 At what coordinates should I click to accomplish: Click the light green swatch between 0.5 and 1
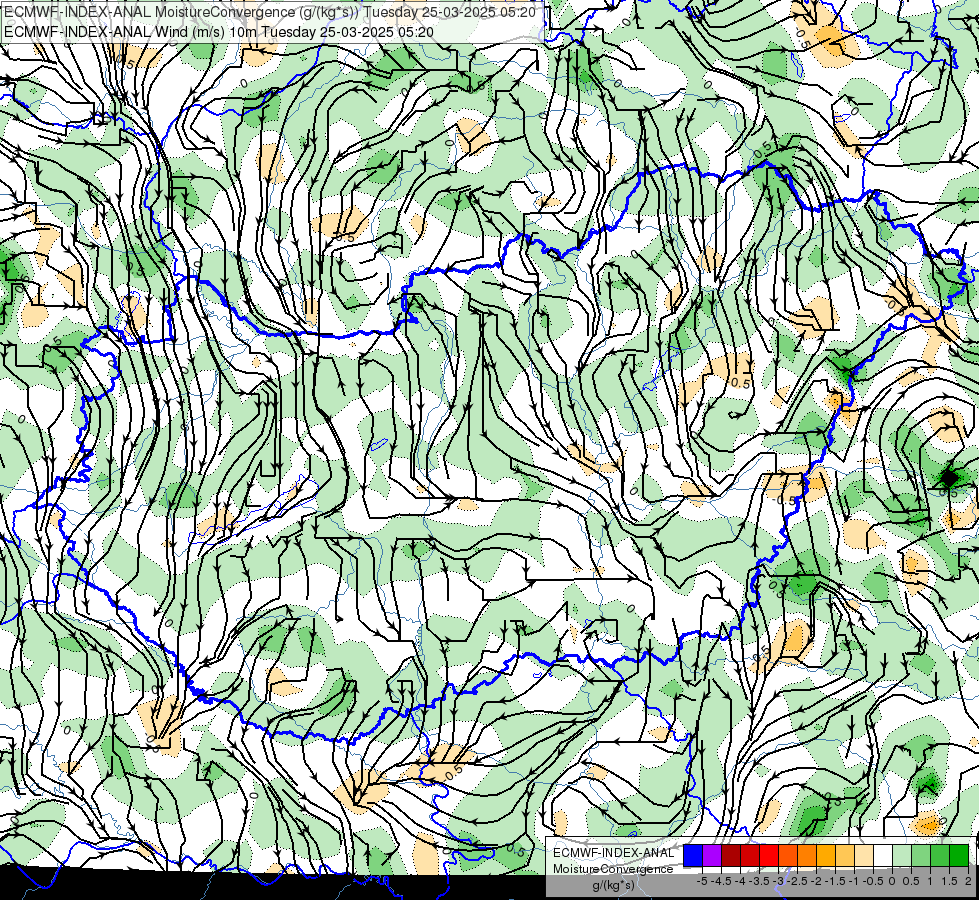[x=921, y=856]
